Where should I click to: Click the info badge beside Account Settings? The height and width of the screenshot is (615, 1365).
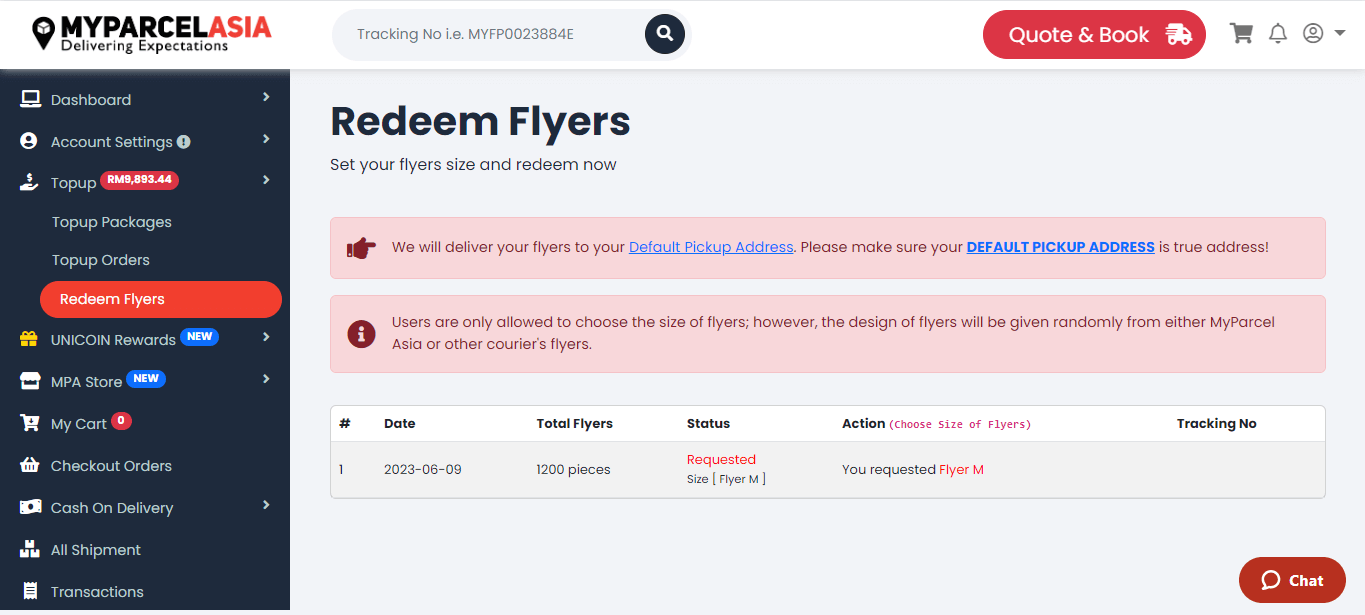click(184, 142)
